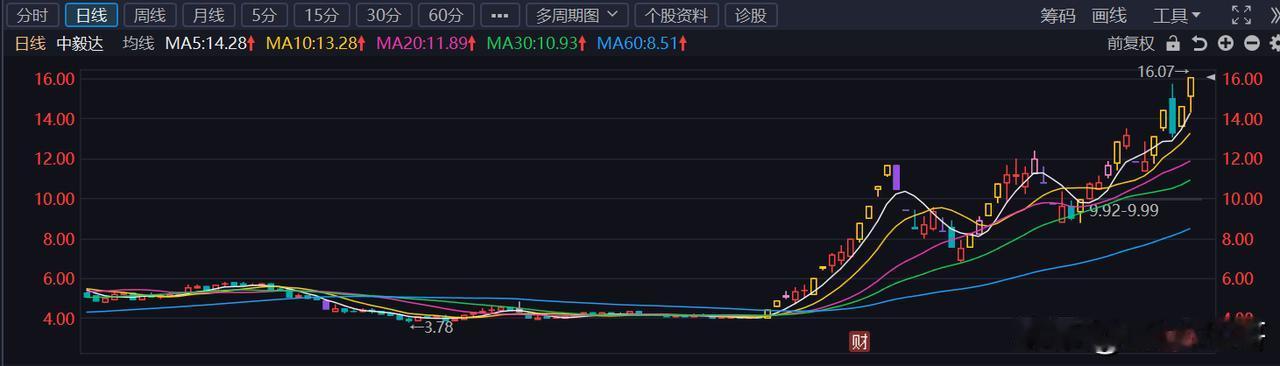Click MA5:14.28 indicator value

[x=211, y=44]
